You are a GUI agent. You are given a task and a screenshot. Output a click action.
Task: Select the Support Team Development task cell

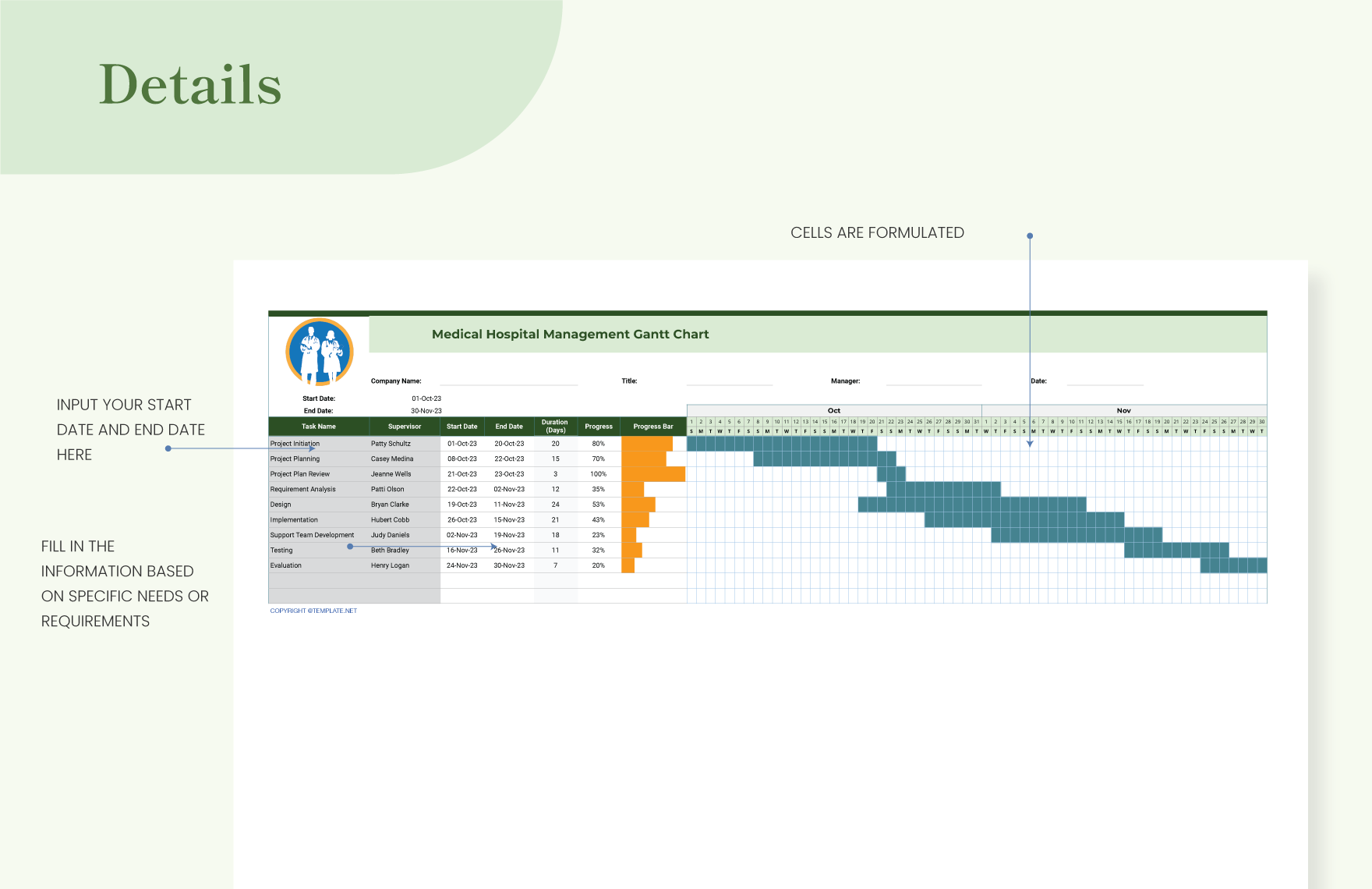point(318,535)
